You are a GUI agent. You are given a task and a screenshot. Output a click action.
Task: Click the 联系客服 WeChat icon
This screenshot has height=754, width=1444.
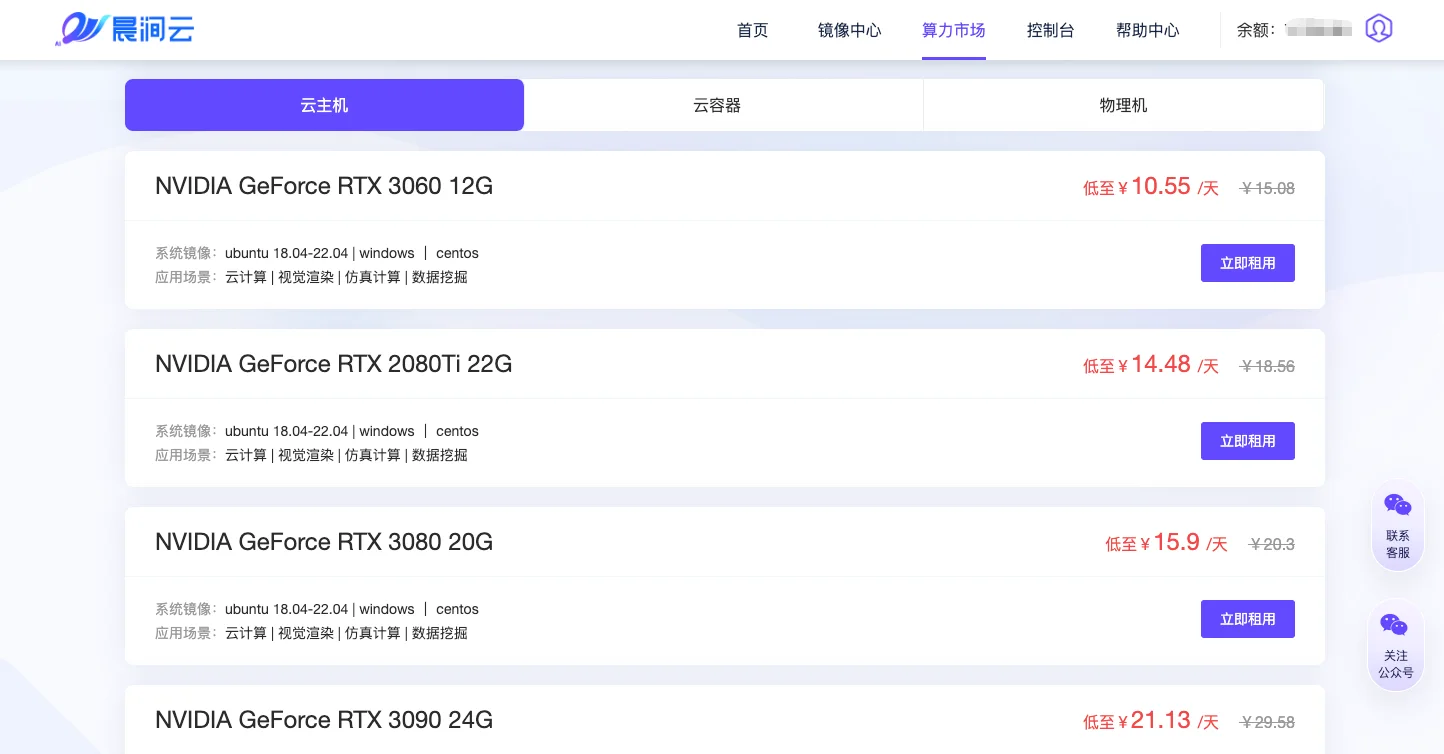tap(1398, 505)
